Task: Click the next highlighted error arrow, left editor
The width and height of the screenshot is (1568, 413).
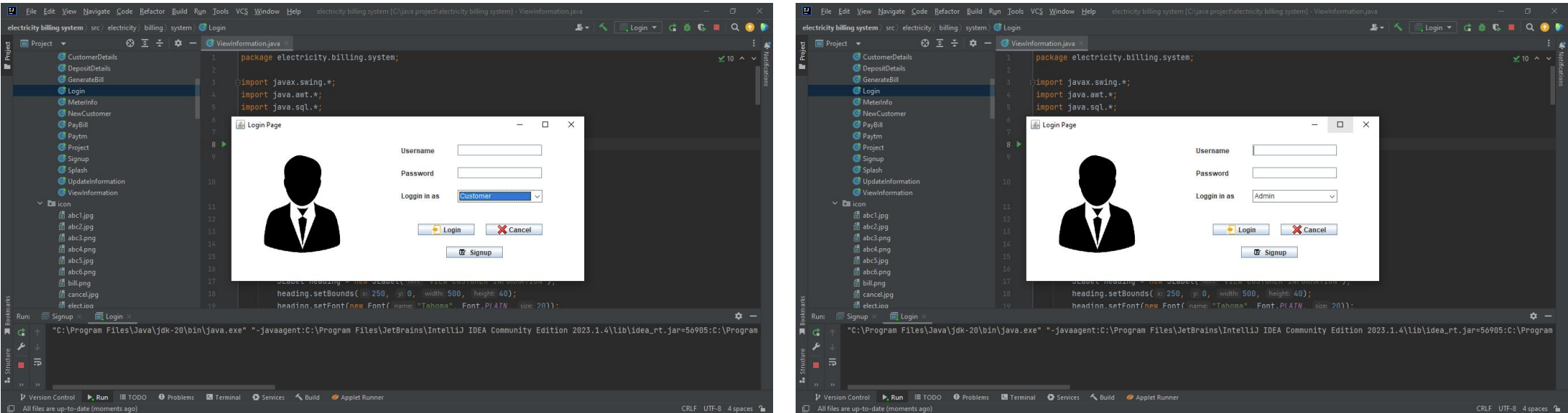Action: [x=753, y=58]
